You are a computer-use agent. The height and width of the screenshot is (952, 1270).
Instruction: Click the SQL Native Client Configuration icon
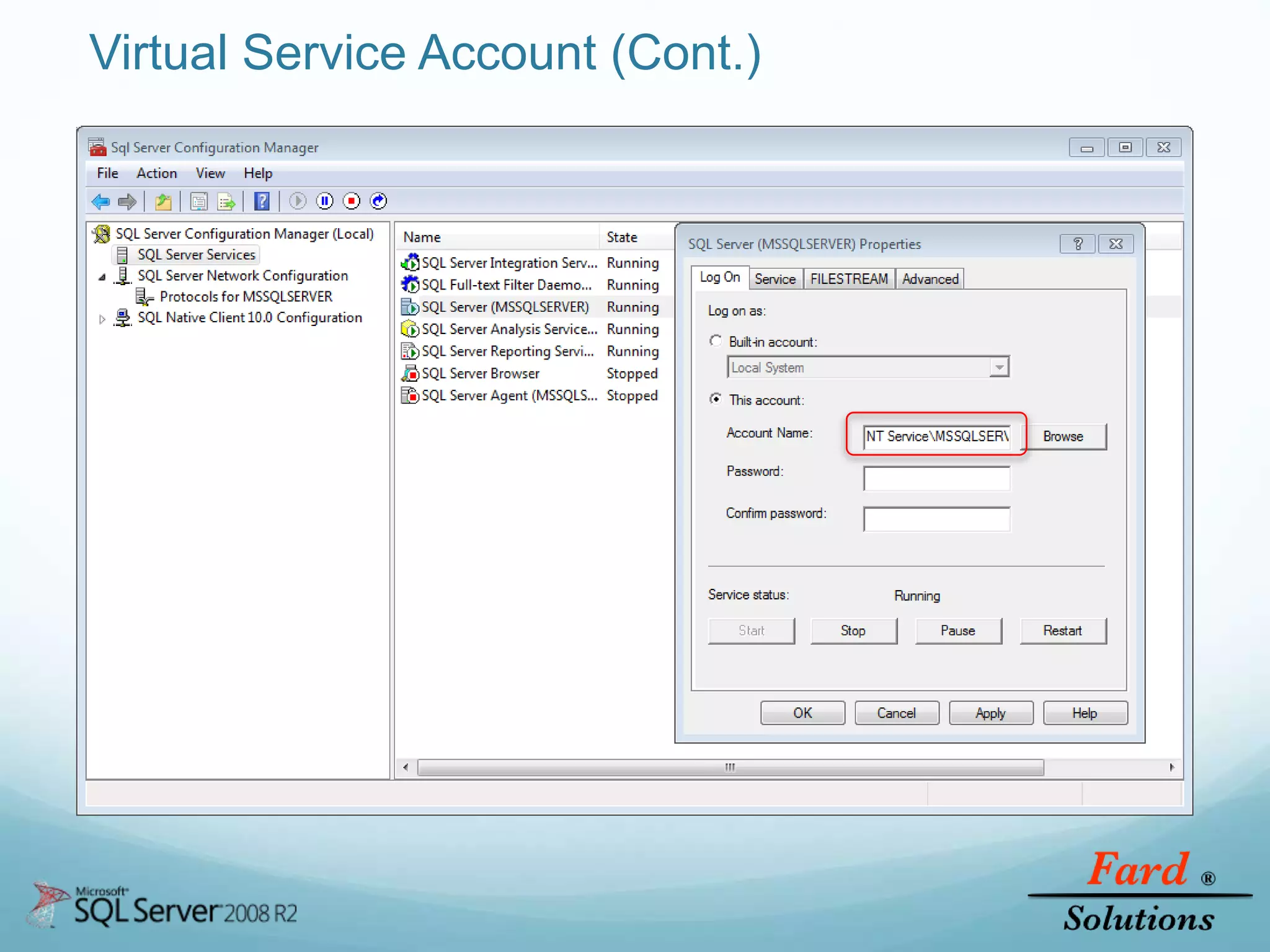point(123,318)
